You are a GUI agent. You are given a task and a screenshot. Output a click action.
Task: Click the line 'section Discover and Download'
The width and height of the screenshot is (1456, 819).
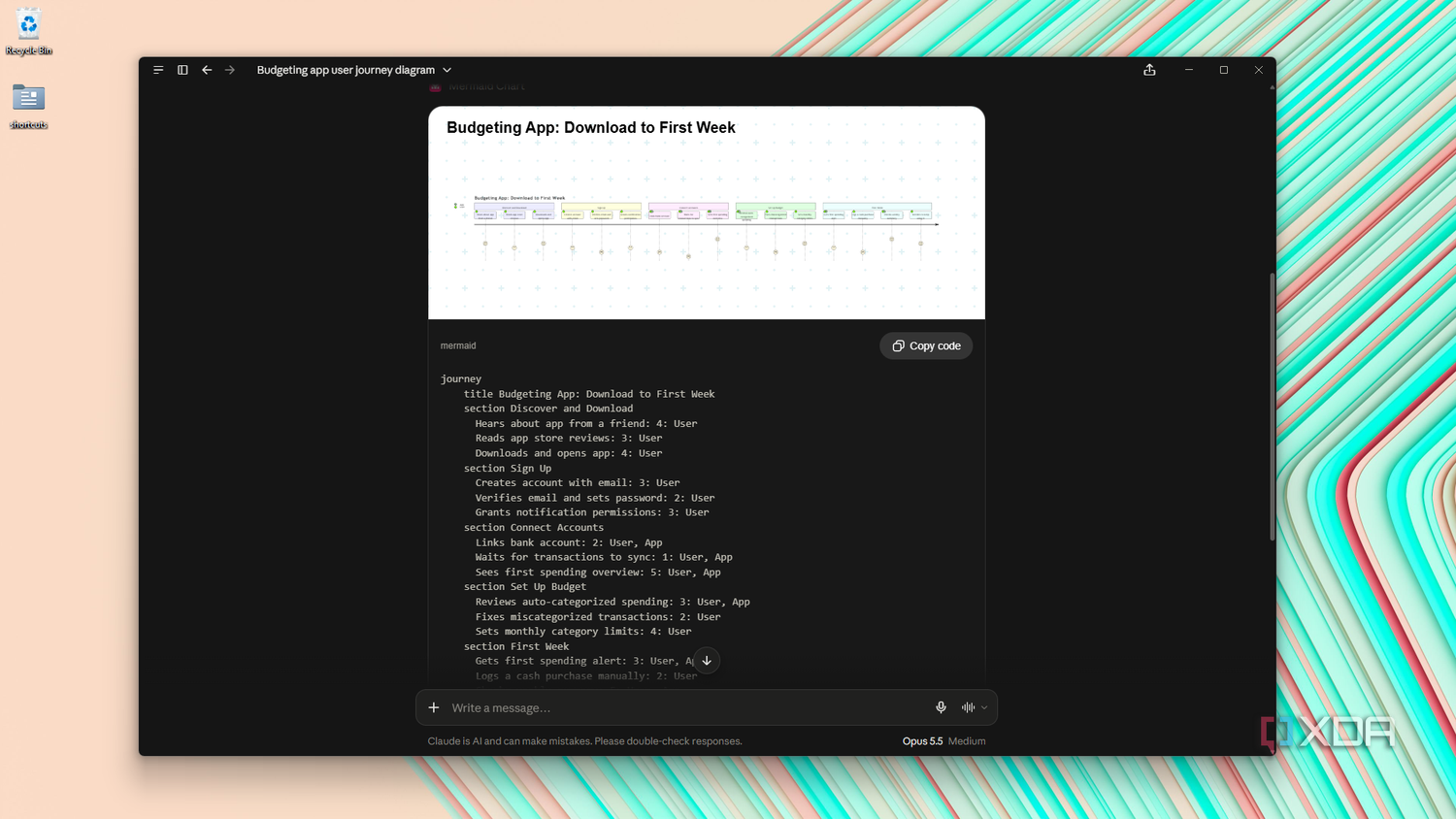click(x=548, y=409)
